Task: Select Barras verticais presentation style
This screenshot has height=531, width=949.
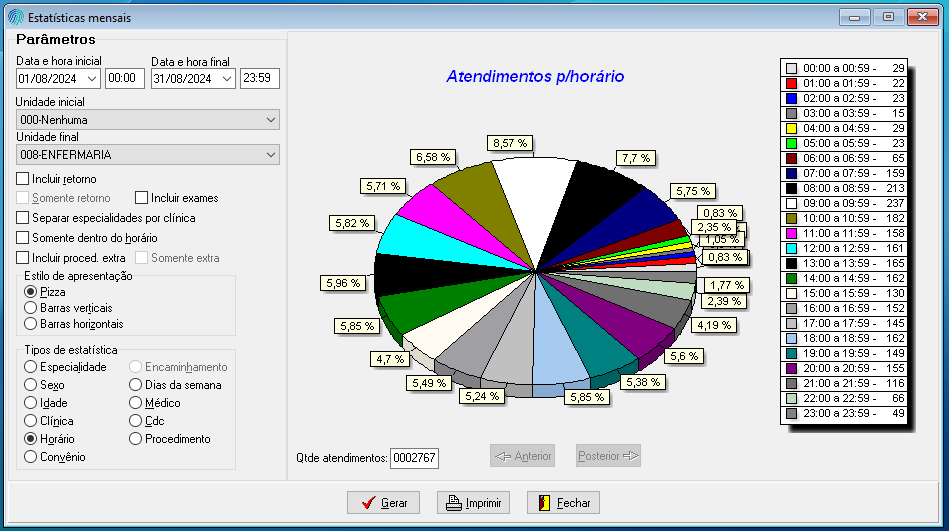Action: [x=30, y=308]
